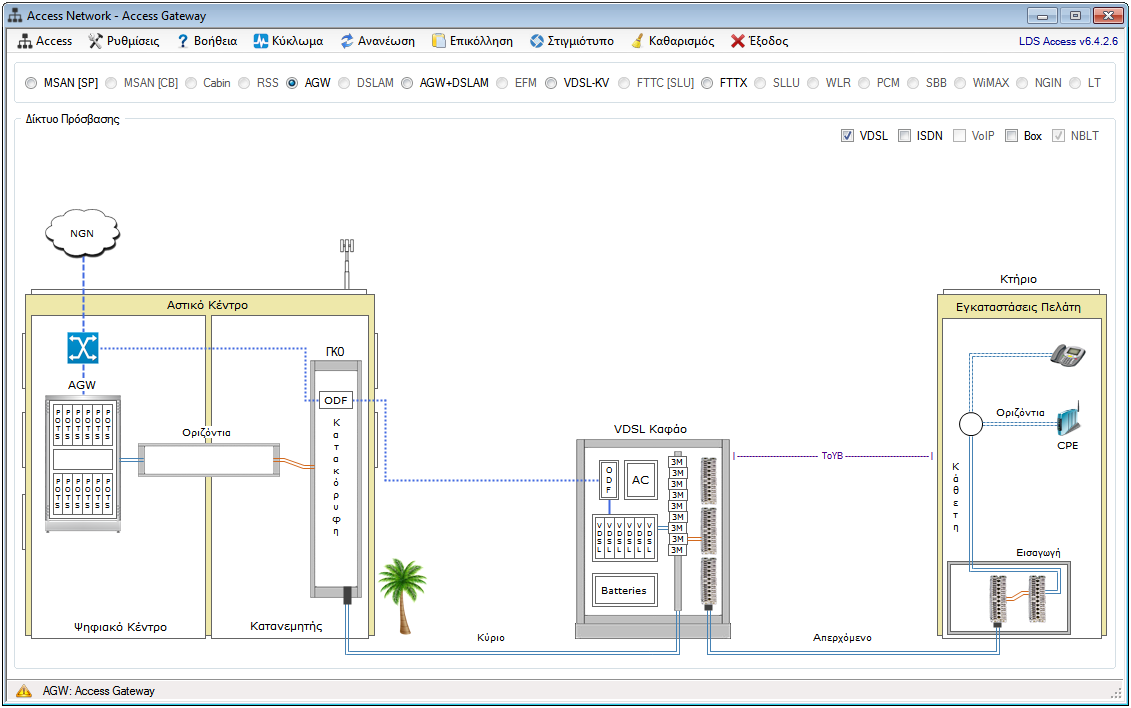Click the ODF box in ΓΚΟ frame
1131x708 pixels.
335,400
